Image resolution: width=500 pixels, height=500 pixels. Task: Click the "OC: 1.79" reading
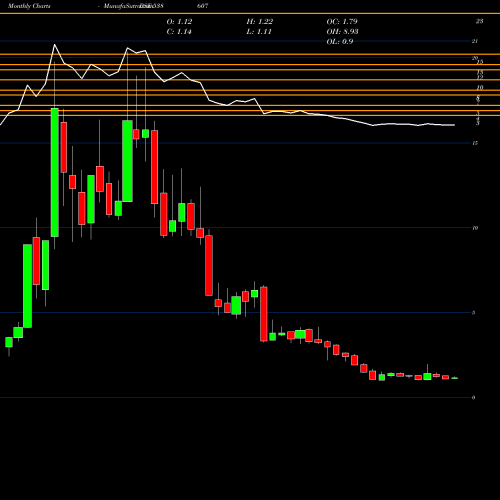click(x=342, y=21)
